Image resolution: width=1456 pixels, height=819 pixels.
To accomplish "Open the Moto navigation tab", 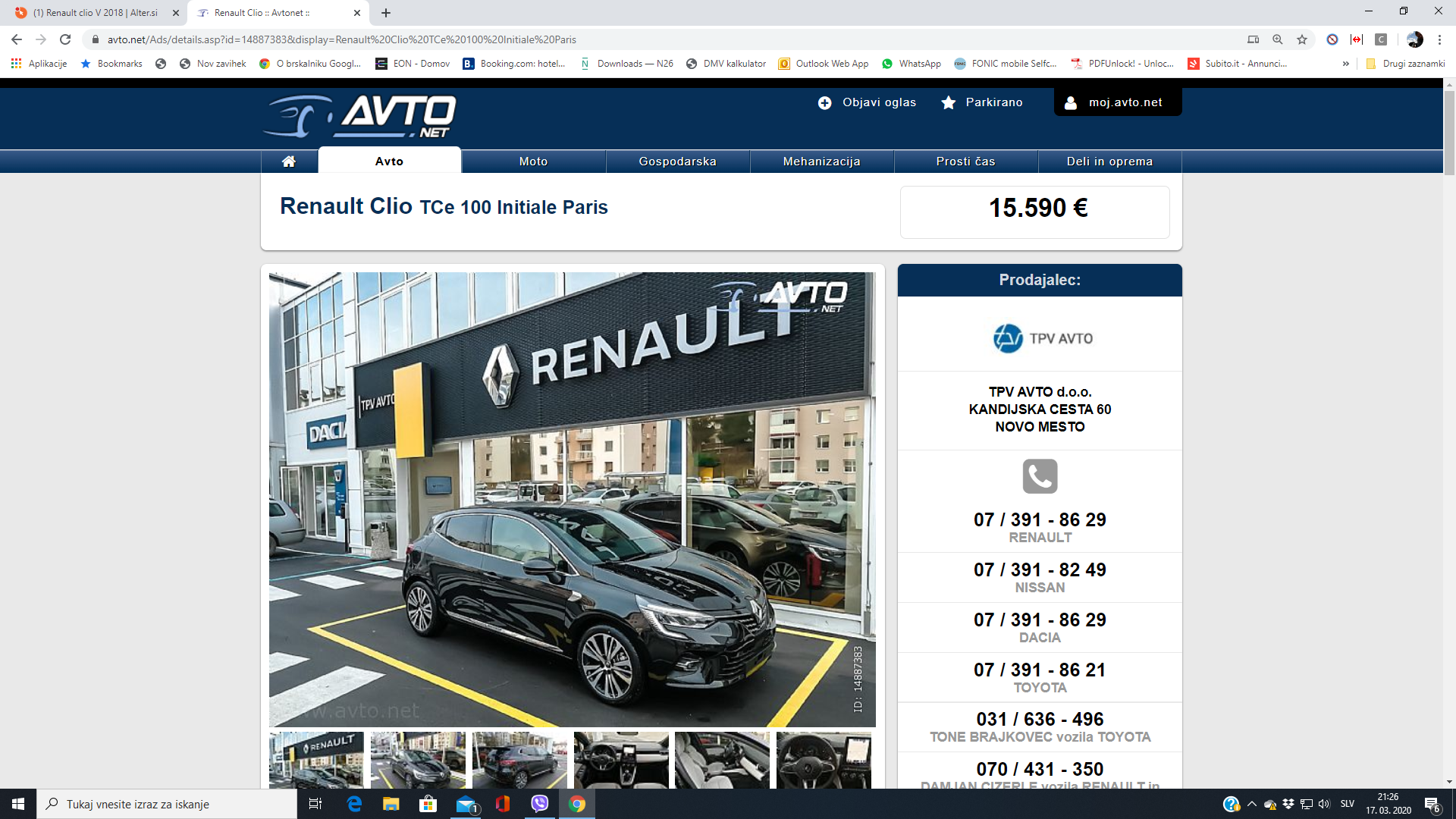I will pos(534,161).
